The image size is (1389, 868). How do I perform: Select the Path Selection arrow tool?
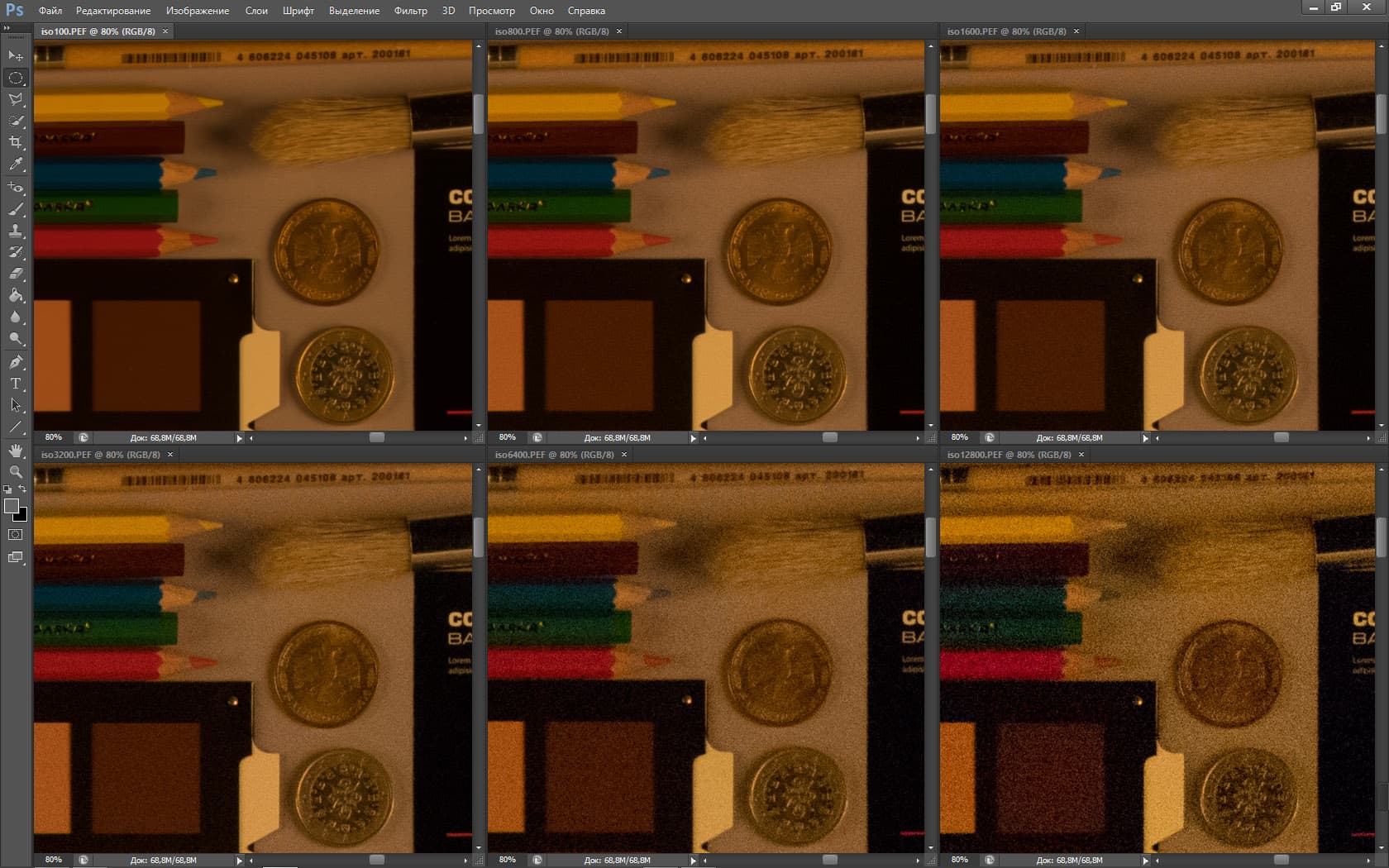(x=16, y=405)
